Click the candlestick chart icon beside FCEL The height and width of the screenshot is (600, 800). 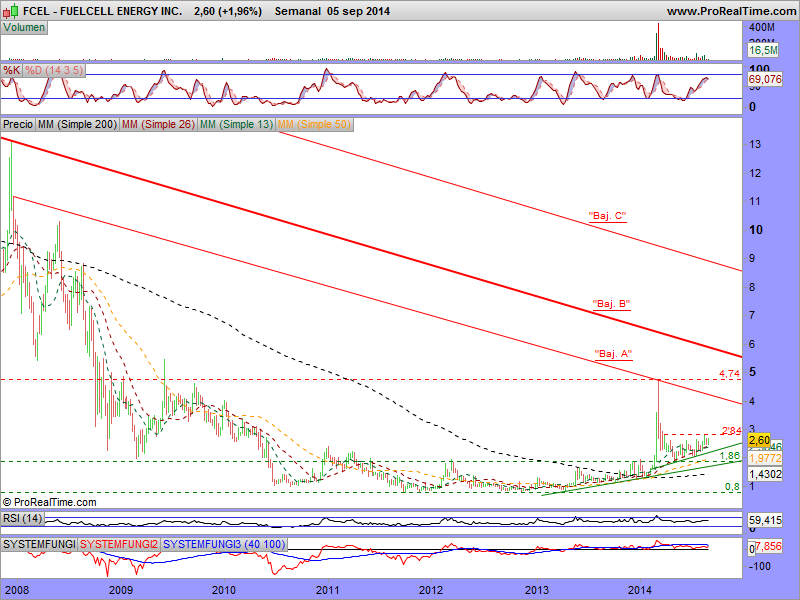pos(11,11)
